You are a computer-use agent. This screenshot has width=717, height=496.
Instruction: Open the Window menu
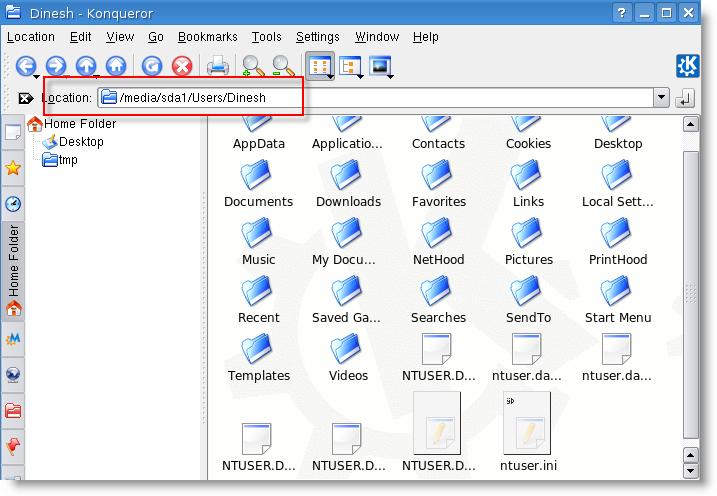tap(377, 37)
